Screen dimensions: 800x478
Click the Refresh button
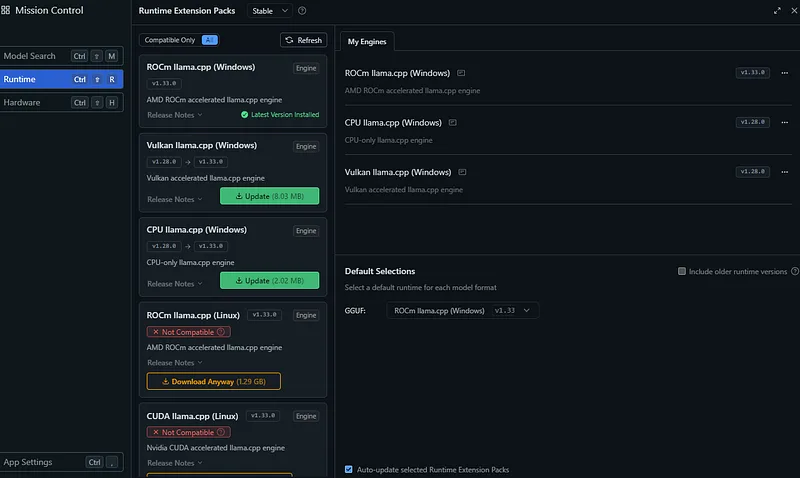point(304,40)
